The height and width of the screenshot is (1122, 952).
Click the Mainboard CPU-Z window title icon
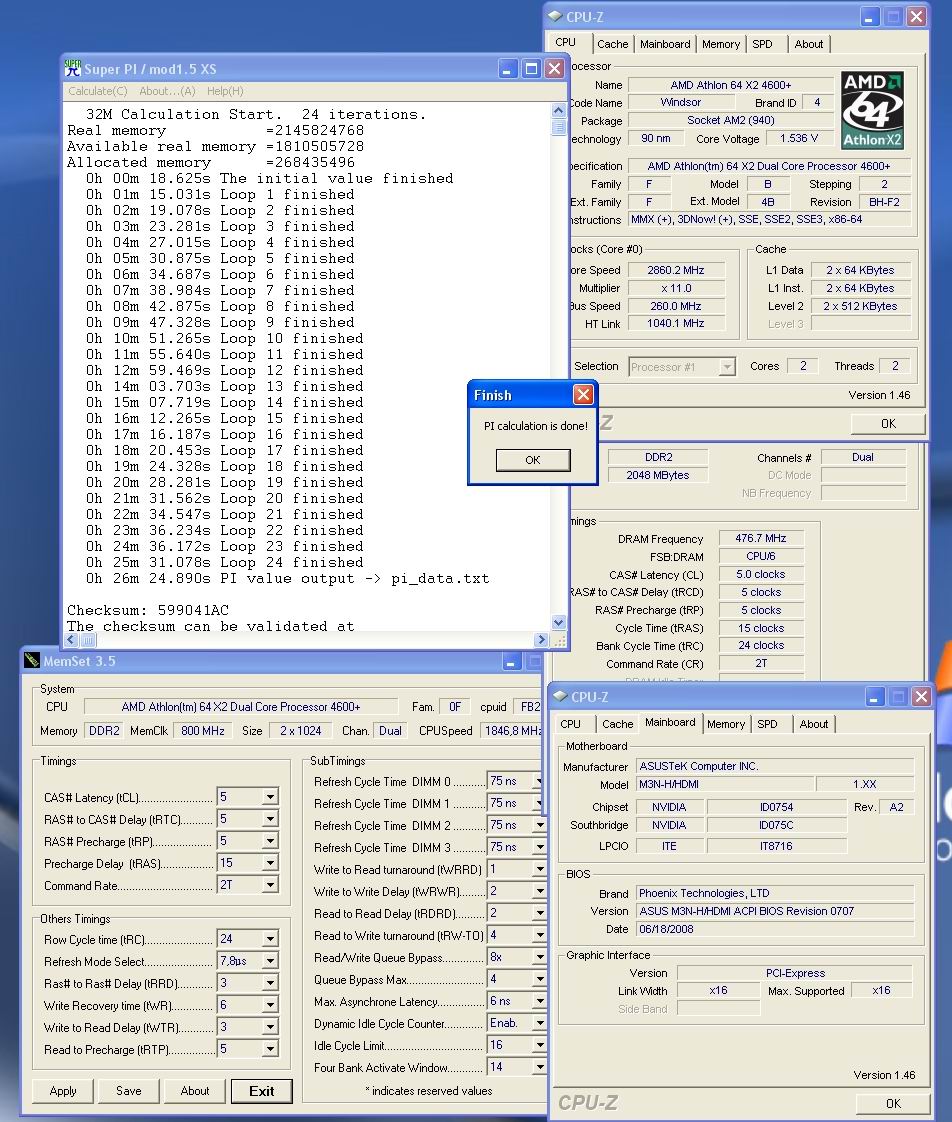(x=560, y=696)
